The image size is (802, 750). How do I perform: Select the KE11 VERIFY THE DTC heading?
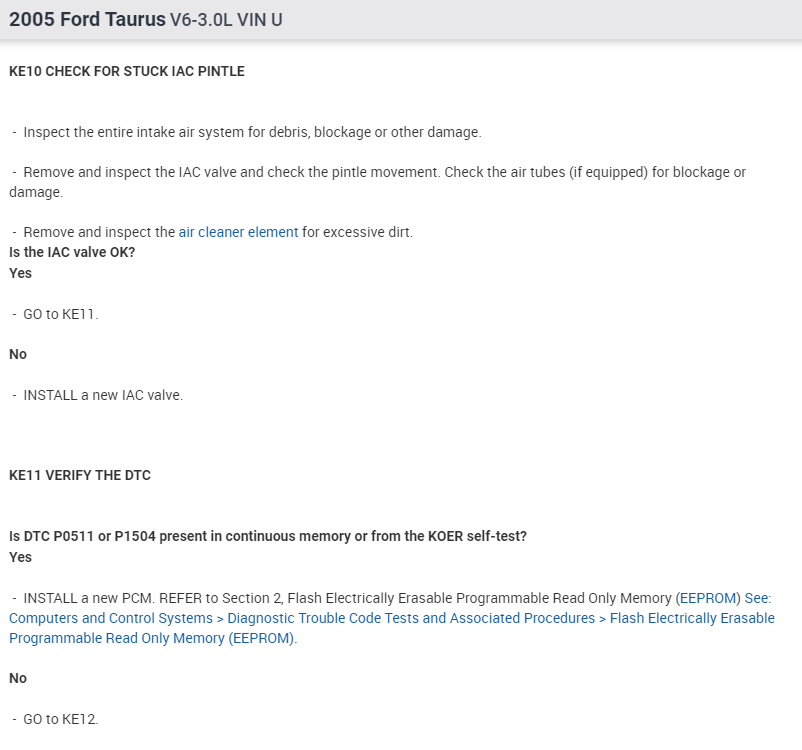[80, 475]
